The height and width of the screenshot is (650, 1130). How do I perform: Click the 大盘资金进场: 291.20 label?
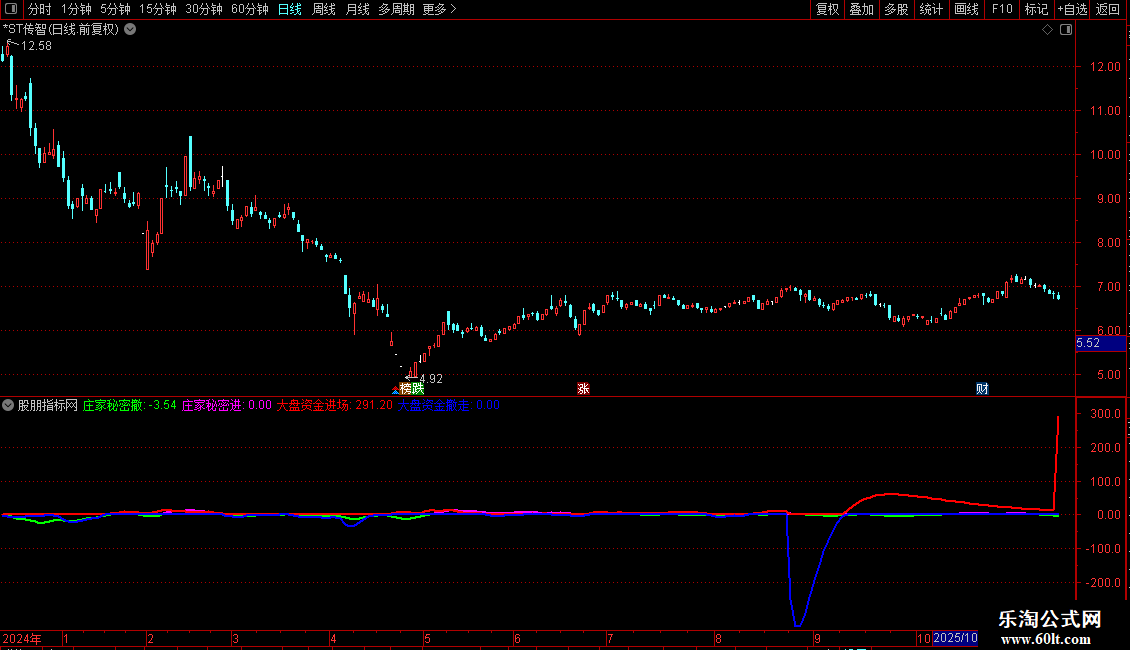pyautogui.click(x=335, y=406)
